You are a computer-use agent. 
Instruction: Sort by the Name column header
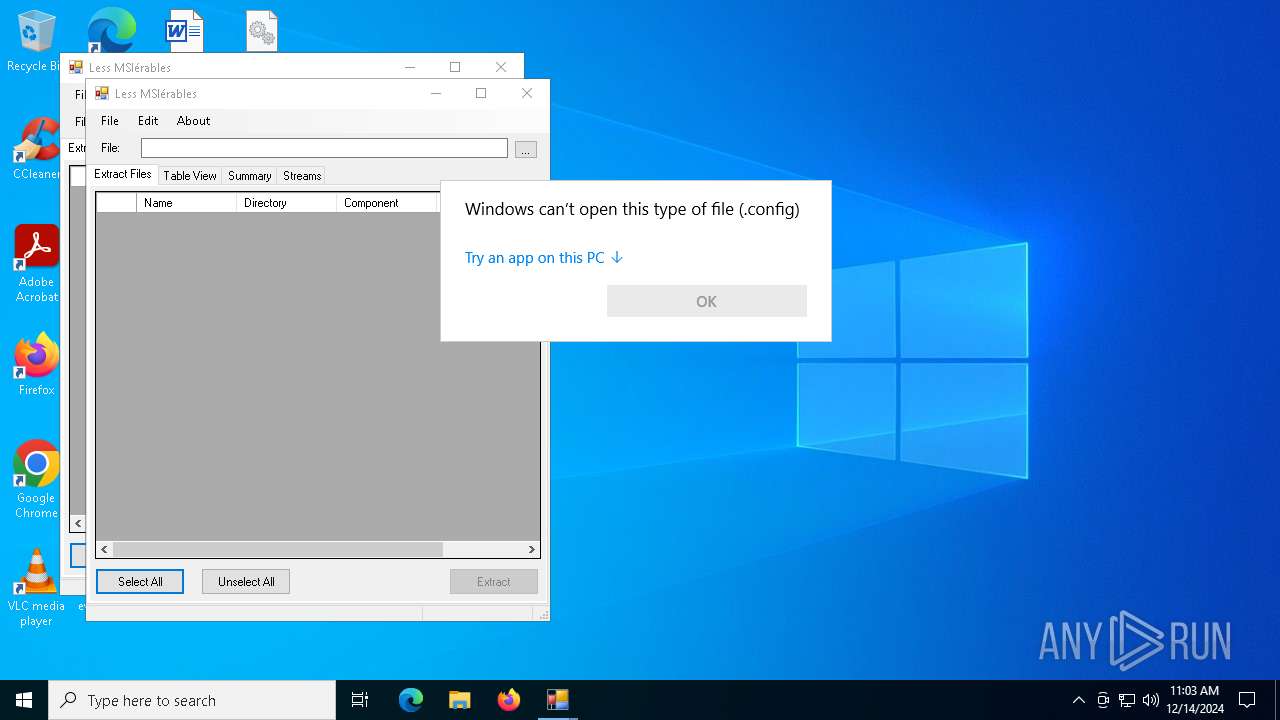click(x=186, y=202)
